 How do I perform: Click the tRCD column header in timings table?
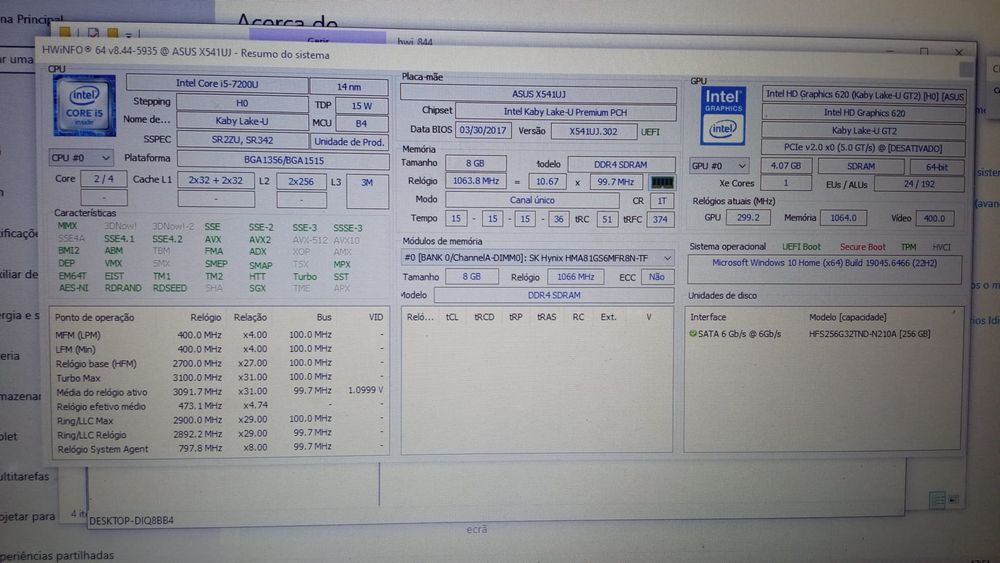(x=484, y=317)
